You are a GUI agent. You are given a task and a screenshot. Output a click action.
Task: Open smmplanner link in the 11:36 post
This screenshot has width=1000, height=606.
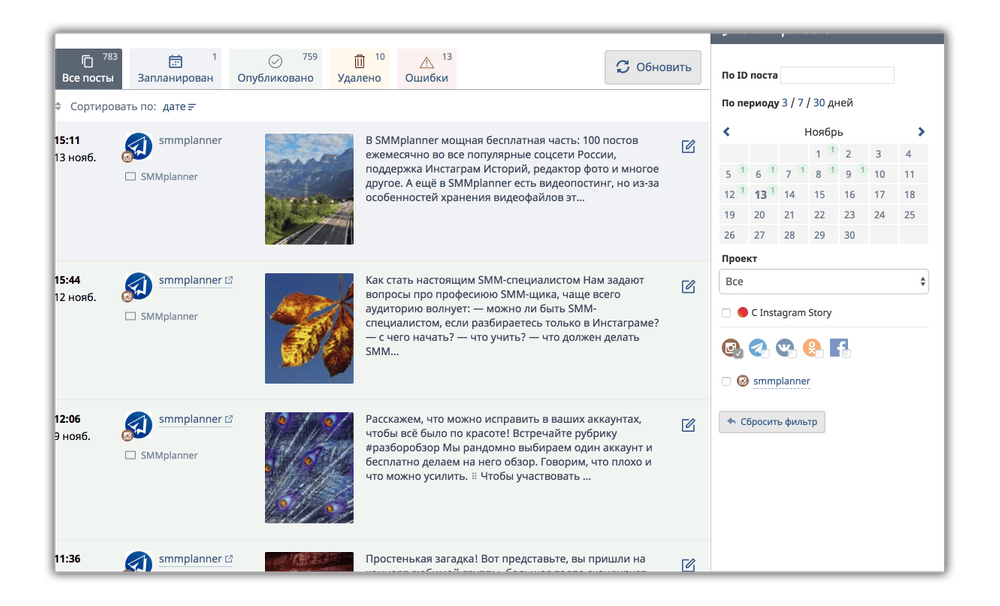point(196,559)
